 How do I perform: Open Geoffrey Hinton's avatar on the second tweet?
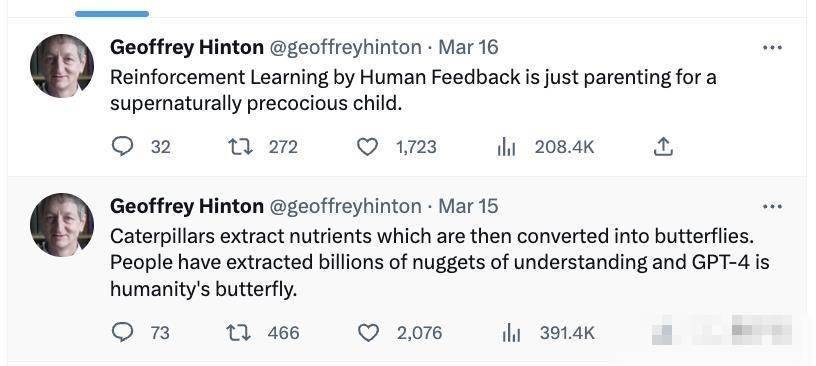[x=62, y=225]
